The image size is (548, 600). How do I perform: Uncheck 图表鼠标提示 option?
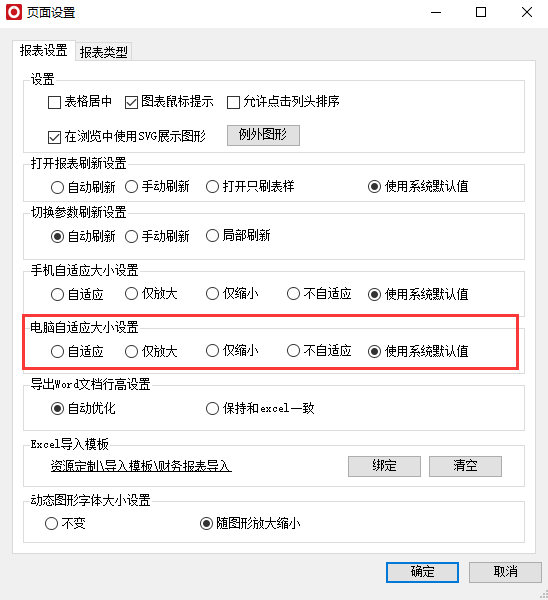(x=131, y=102)
